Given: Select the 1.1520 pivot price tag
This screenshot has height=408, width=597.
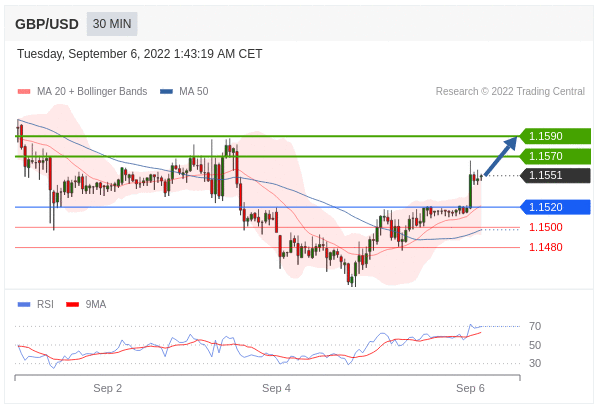Looking at the screenshot, I should coord(555,207).
